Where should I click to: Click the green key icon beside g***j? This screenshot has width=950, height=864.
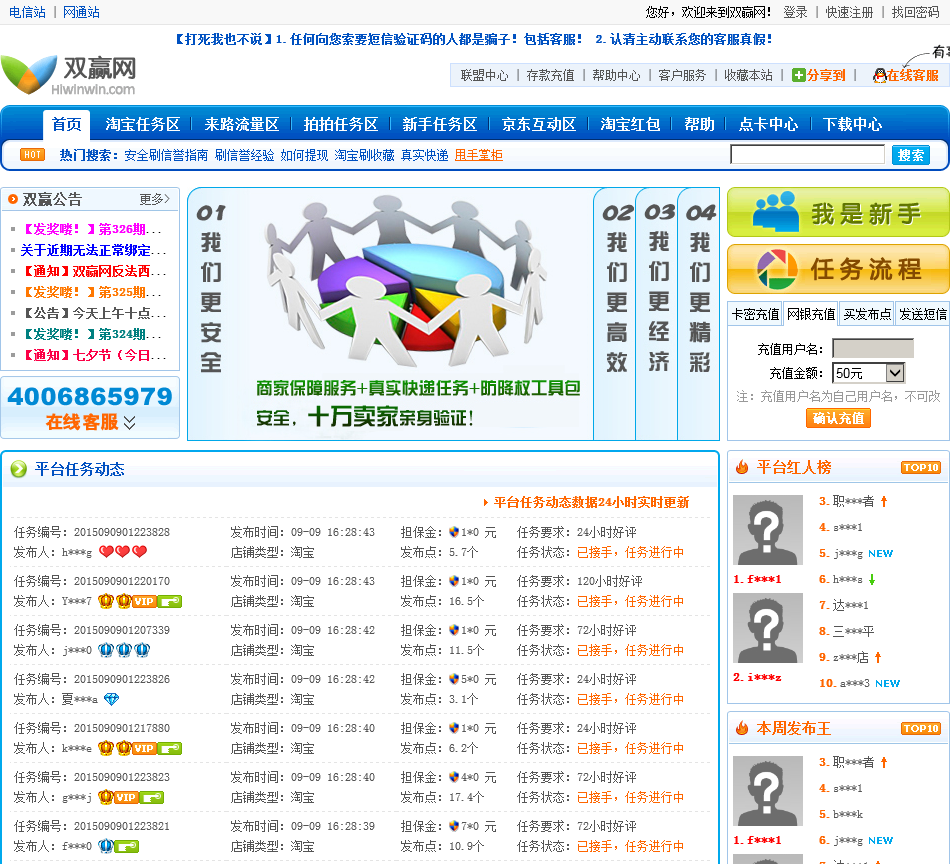click(151, 797)
